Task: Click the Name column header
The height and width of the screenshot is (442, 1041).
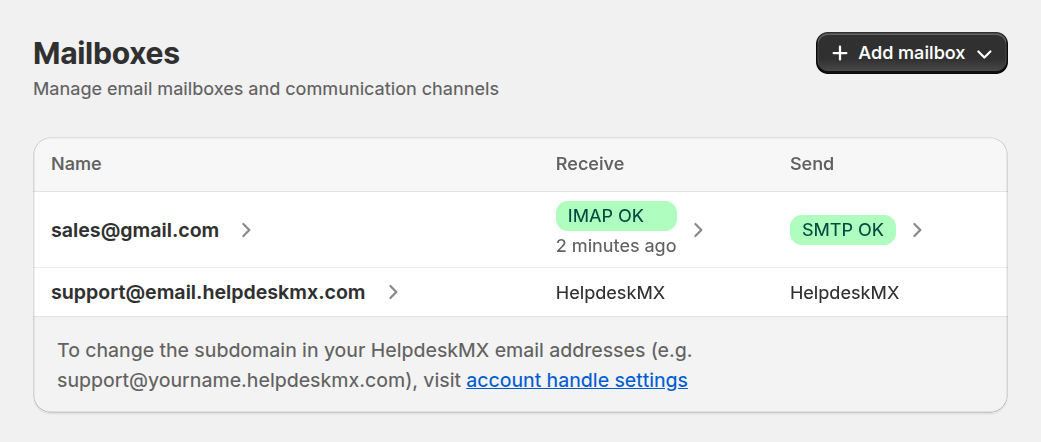Action: [x=76, y=164]
